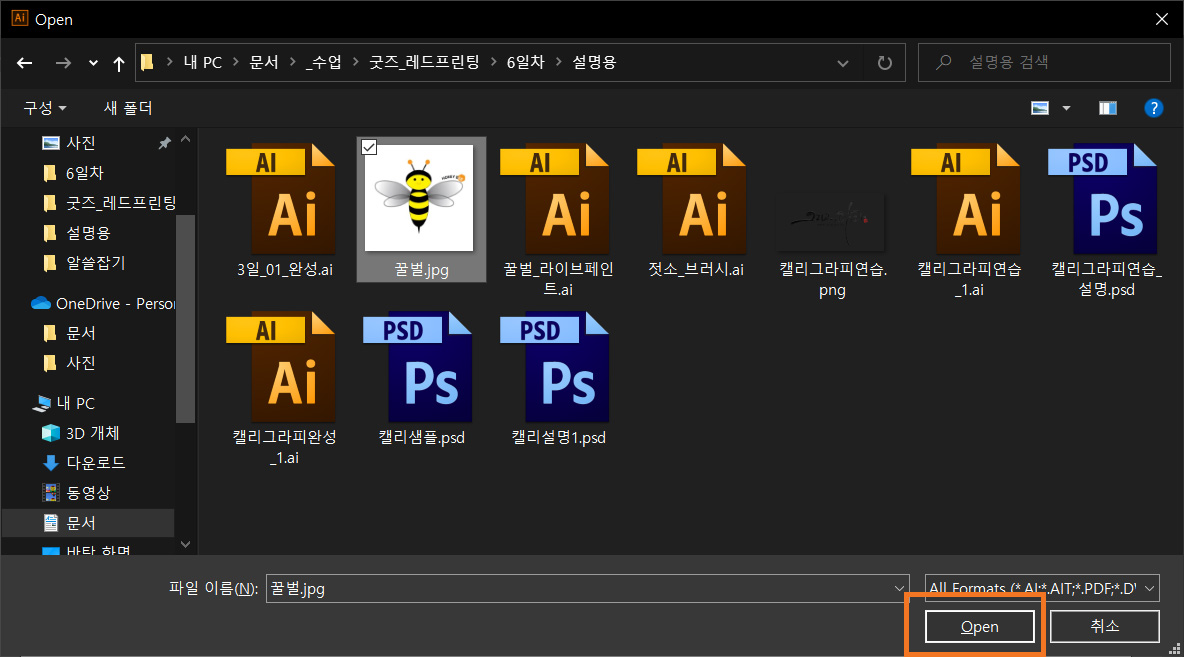This screenshot has height=657, width=1184.
Task: Click the search box for 설명용
Action: [1044, 62]
